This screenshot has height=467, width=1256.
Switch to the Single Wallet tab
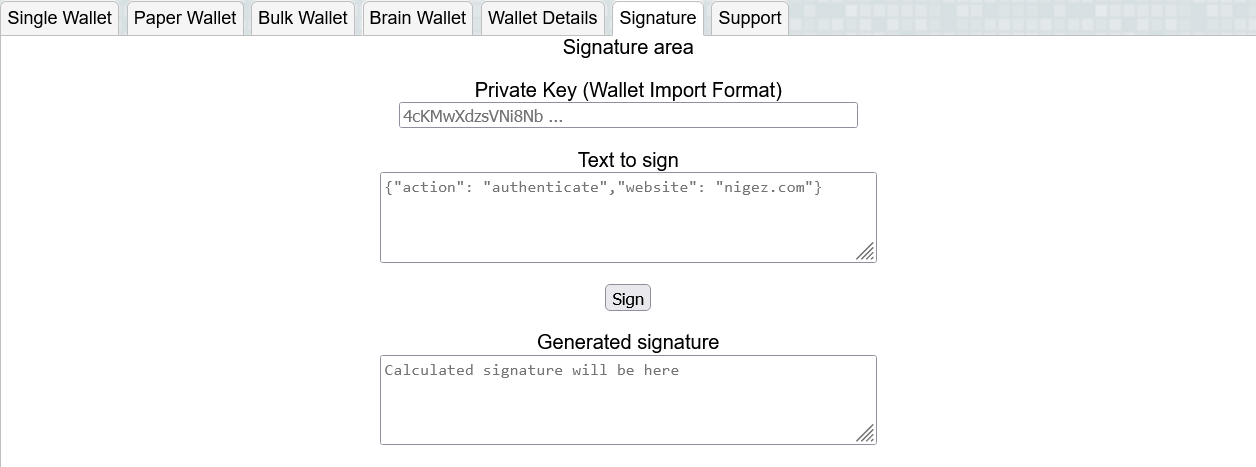(60, 18)
